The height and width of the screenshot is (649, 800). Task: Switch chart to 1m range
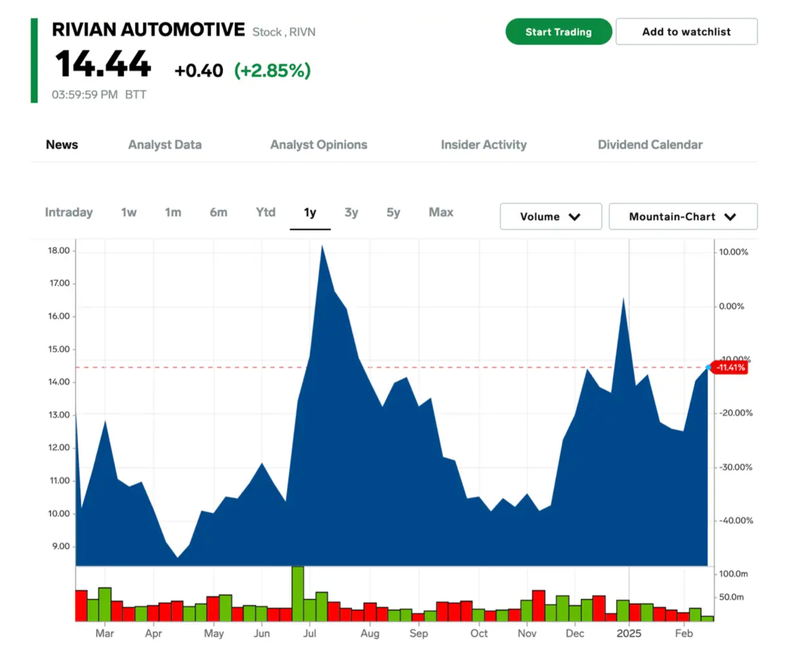tap(173, 212)
